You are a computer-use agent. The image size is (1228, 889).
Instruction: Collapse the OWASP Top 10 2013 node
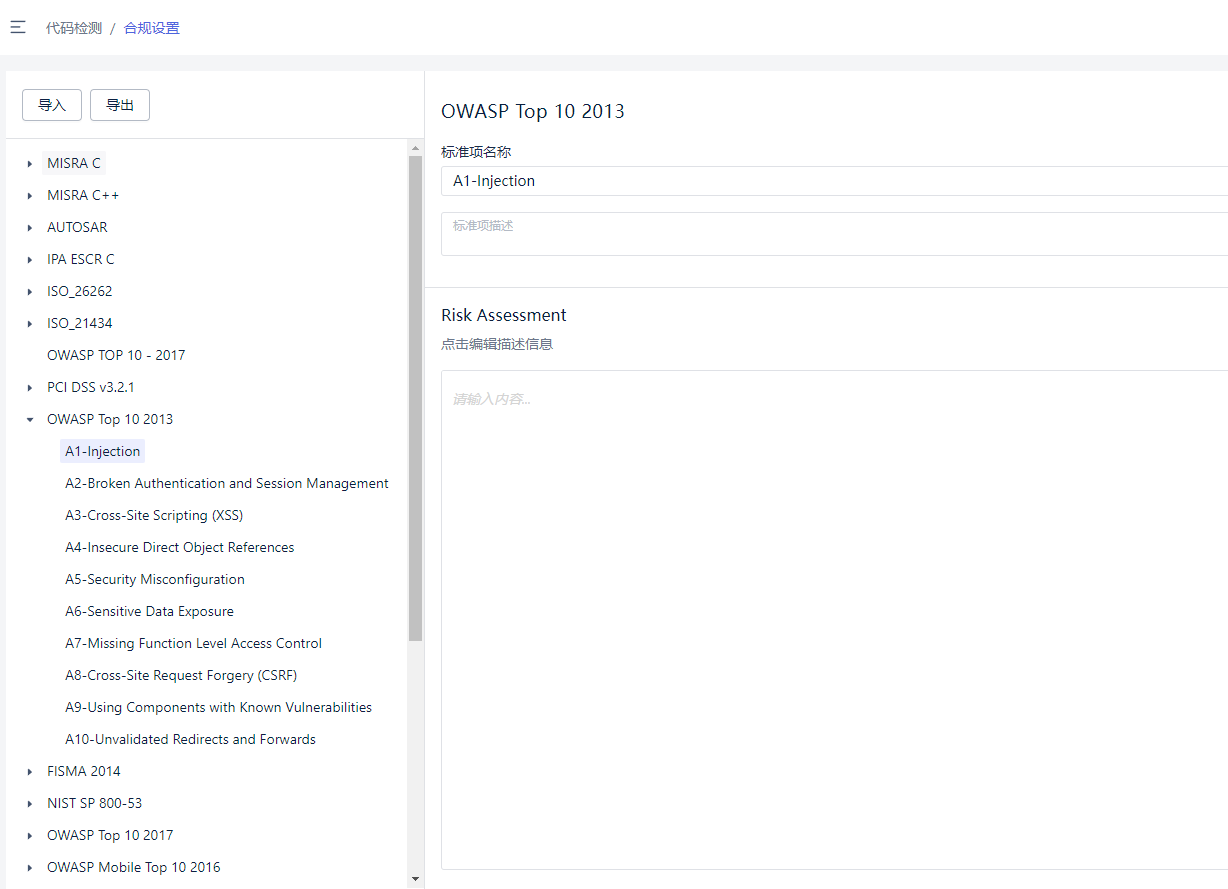click(30, 420)
